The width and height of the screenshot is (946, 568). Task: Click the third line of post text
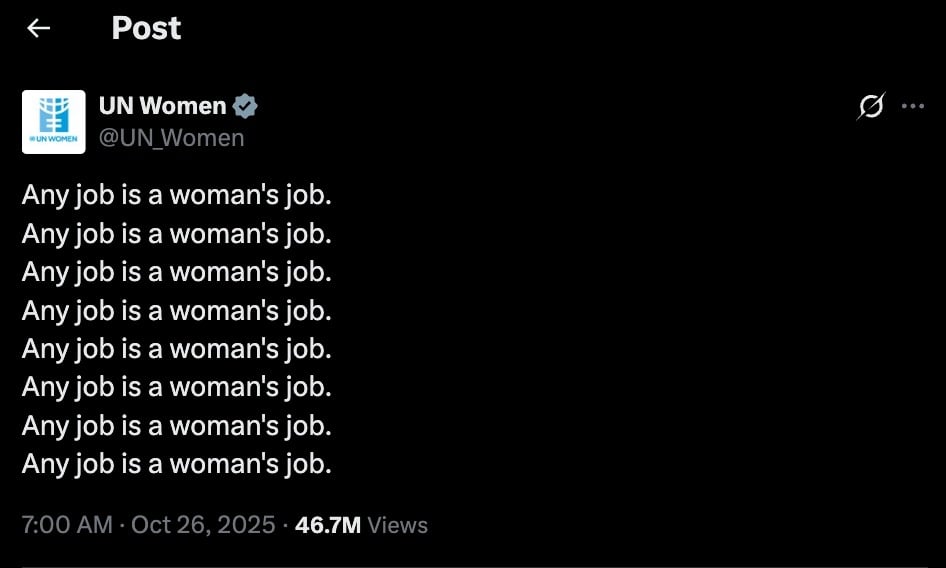[x=176, y=271]
